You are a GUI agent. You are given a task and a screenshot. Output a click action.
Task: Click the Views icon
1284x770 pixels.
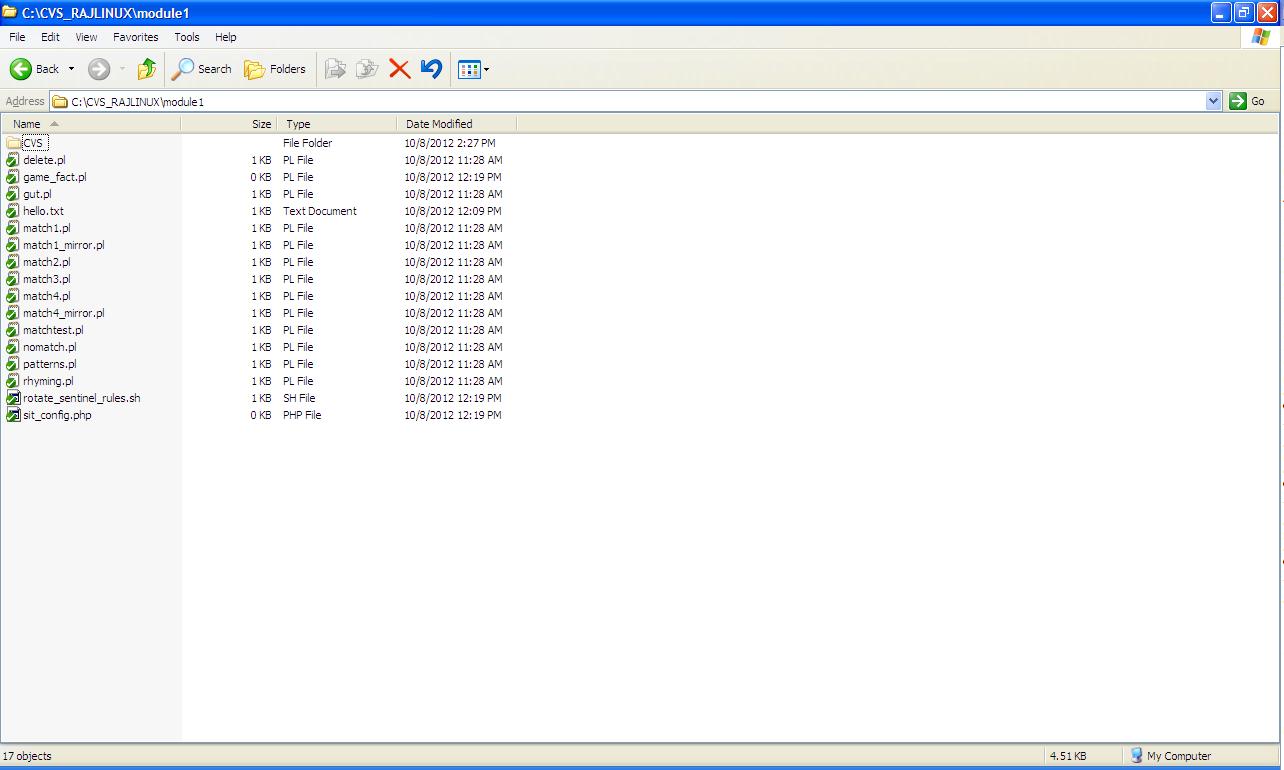click(466, 68)
